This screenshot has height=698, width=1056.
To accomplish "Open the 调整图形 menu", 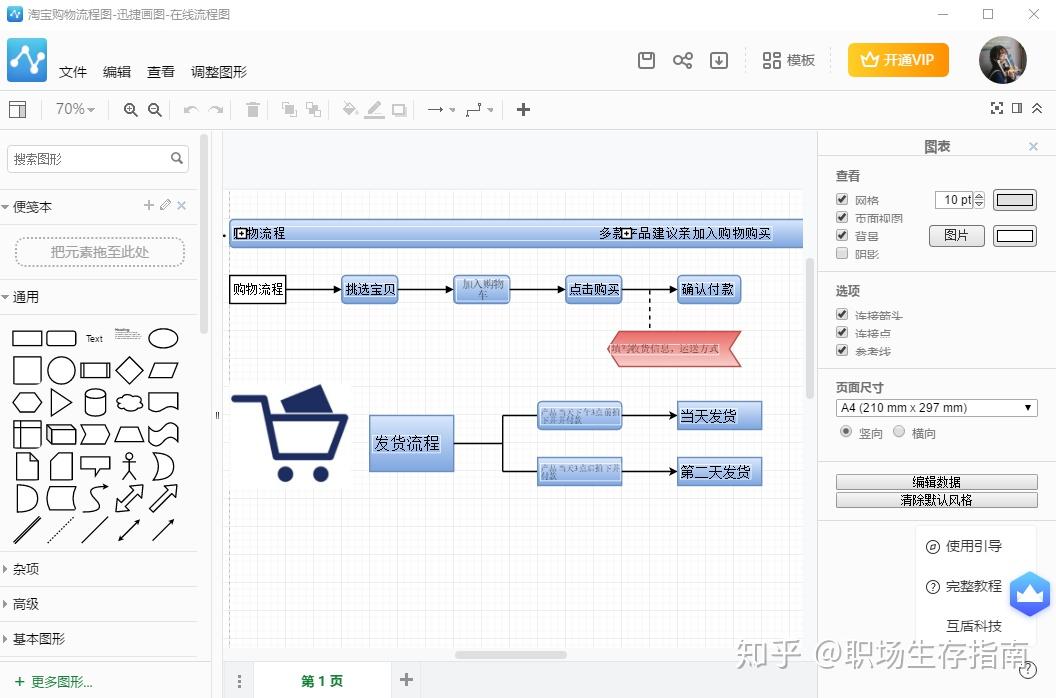I will [219, 72].
